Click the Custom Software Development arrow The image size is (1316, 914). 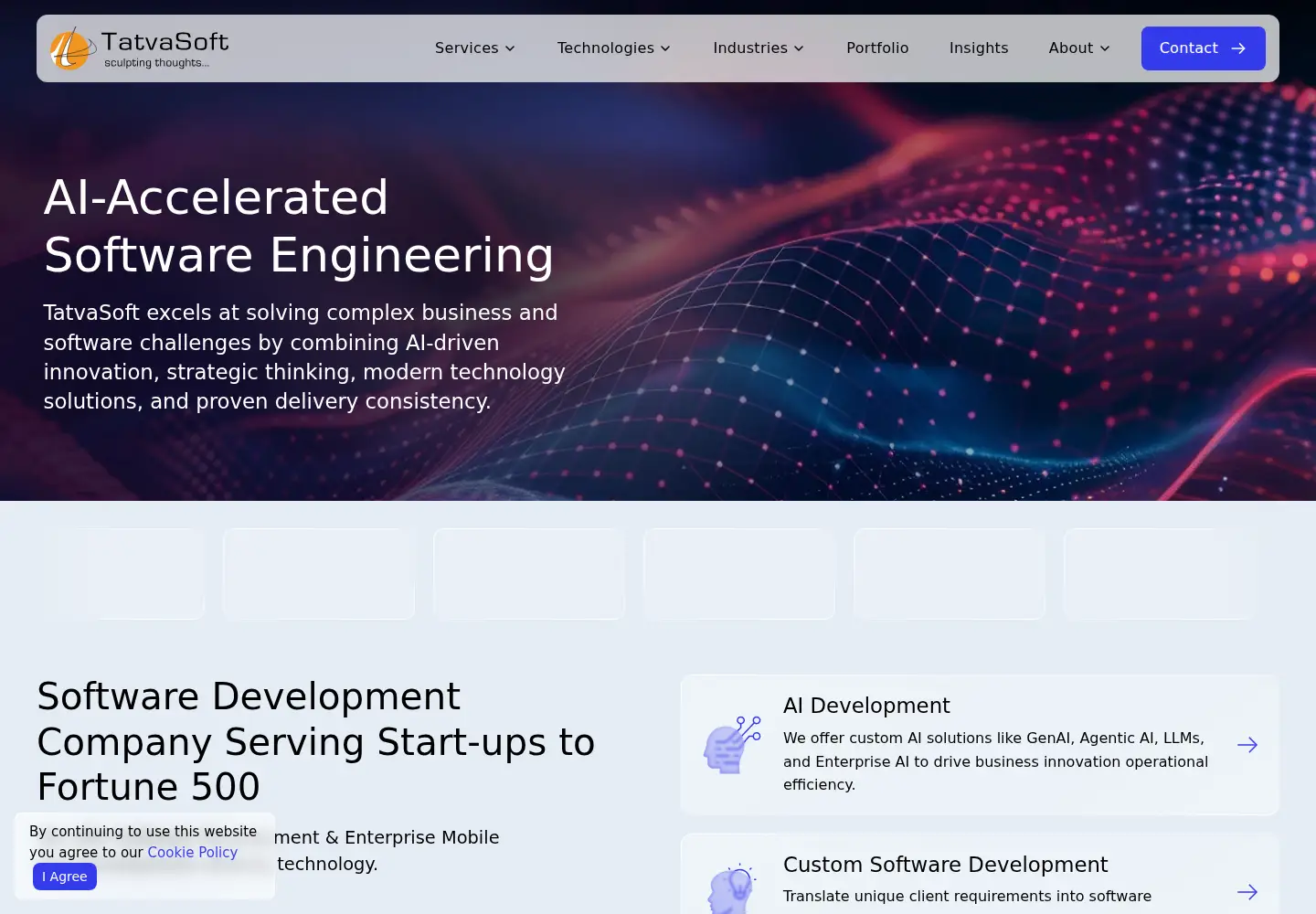(x=1247, y=892)
